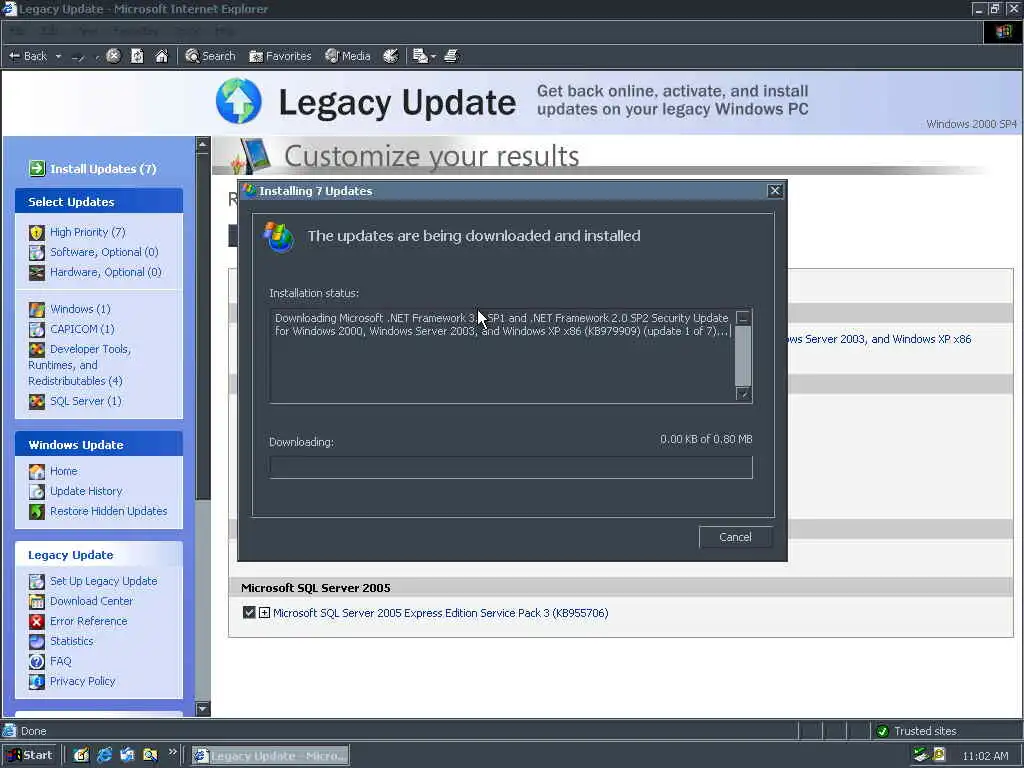Image resolution: width=1024 pixels, height=768 pixels.
Task: Close the Installing 7 Updates dialog
Action: (775, 191)
